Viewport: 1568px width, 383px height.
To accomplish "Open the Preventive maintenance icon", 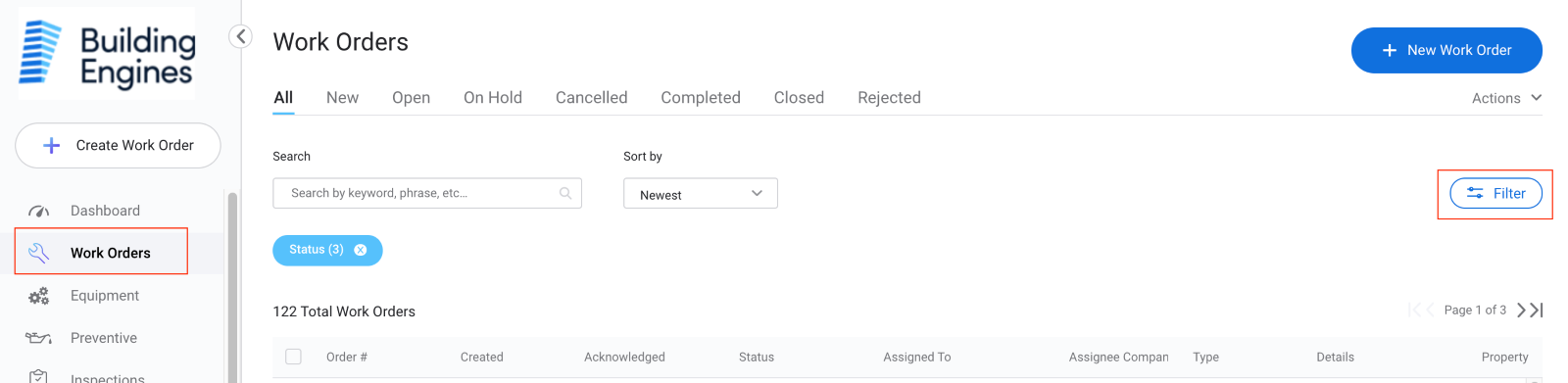I will pyautogui.click(x=38, y=338).
